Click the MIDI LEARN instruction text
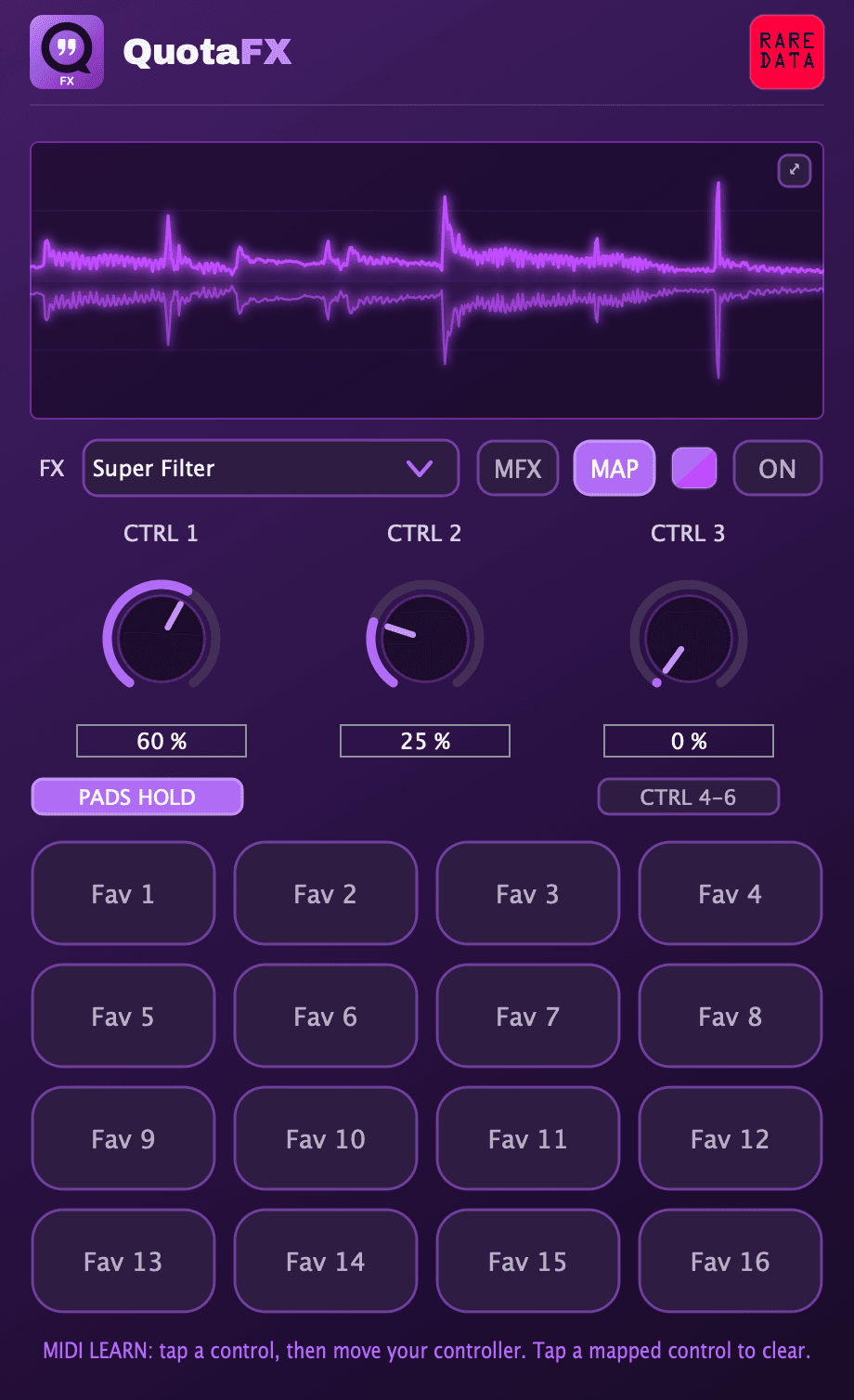Viewport: 854px width, 1400px height. (427, 1351)
